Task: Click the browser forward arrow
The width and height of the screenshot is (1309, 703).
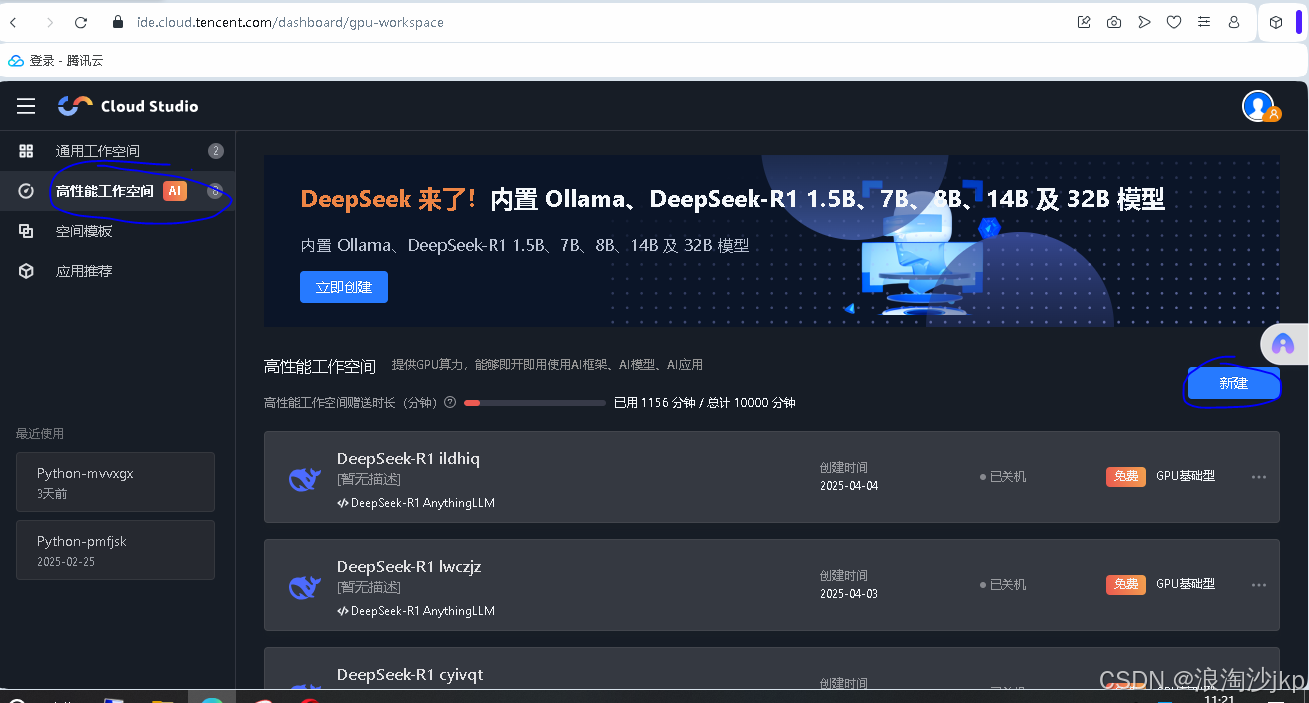Action: pos(49,22)
